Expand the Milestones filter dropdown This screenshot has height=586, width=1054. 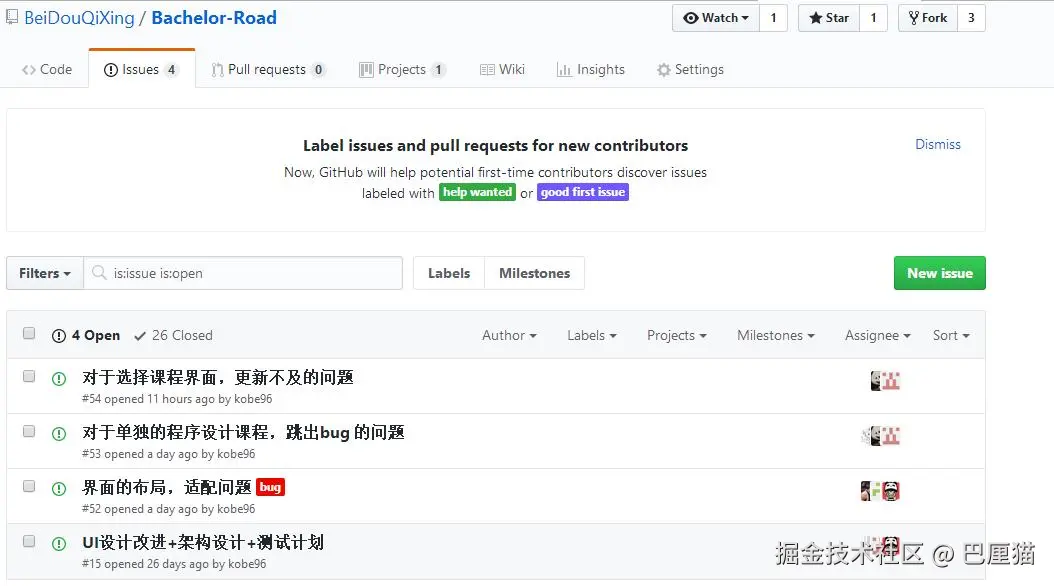tap(776, 335)
